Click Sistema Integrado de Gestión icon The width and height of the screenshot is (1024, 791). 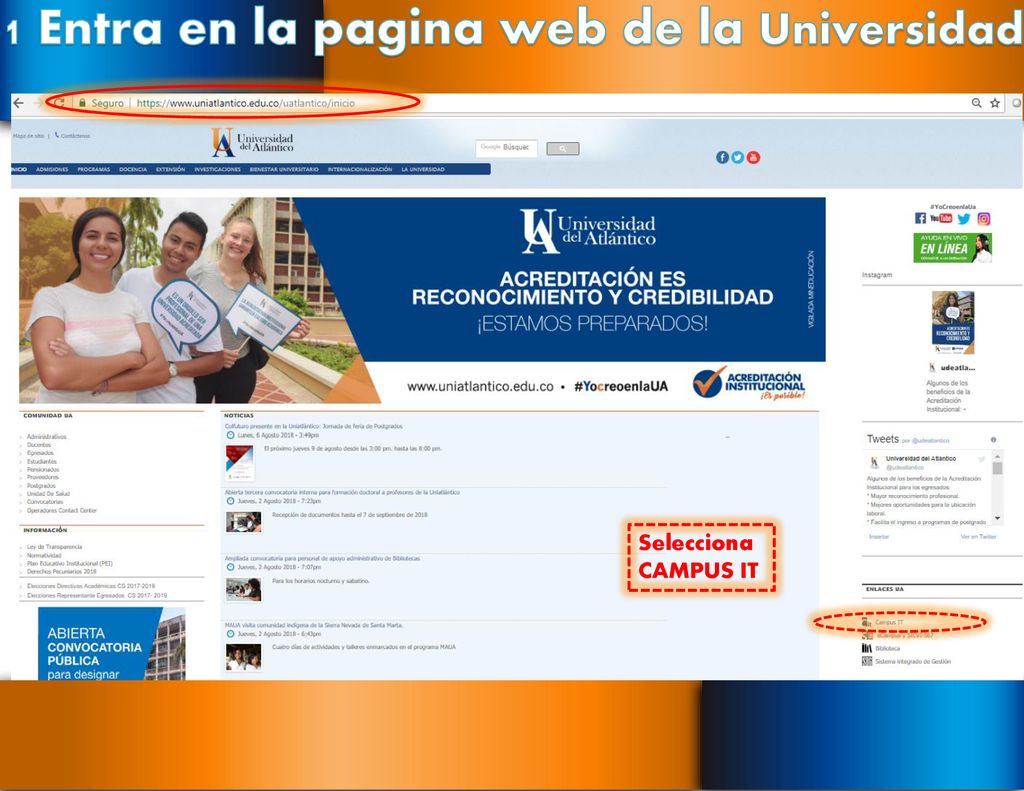pyautogui.click(x=867, y=661)
